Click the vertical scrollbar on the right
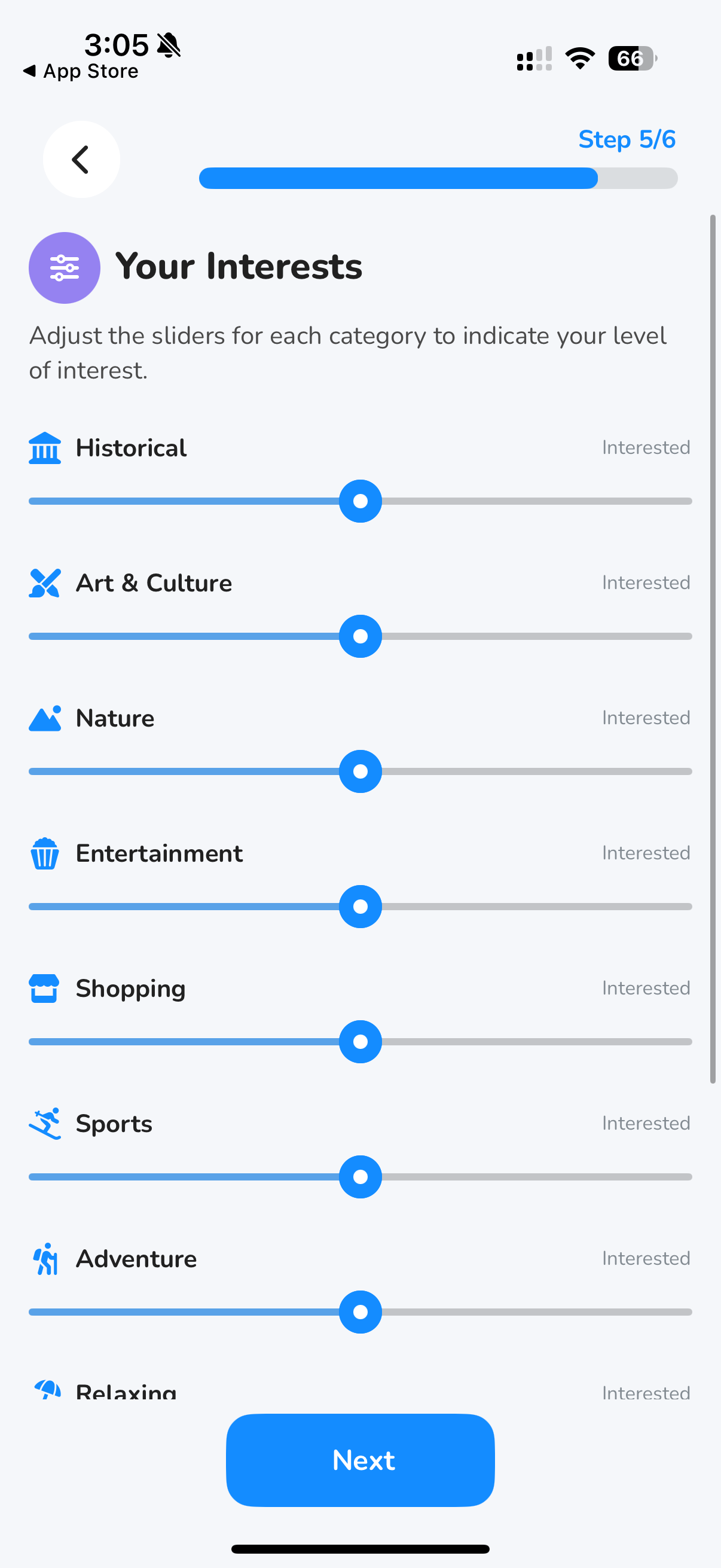This screenshot has width=721, height=1568. (x=713, y=648)
